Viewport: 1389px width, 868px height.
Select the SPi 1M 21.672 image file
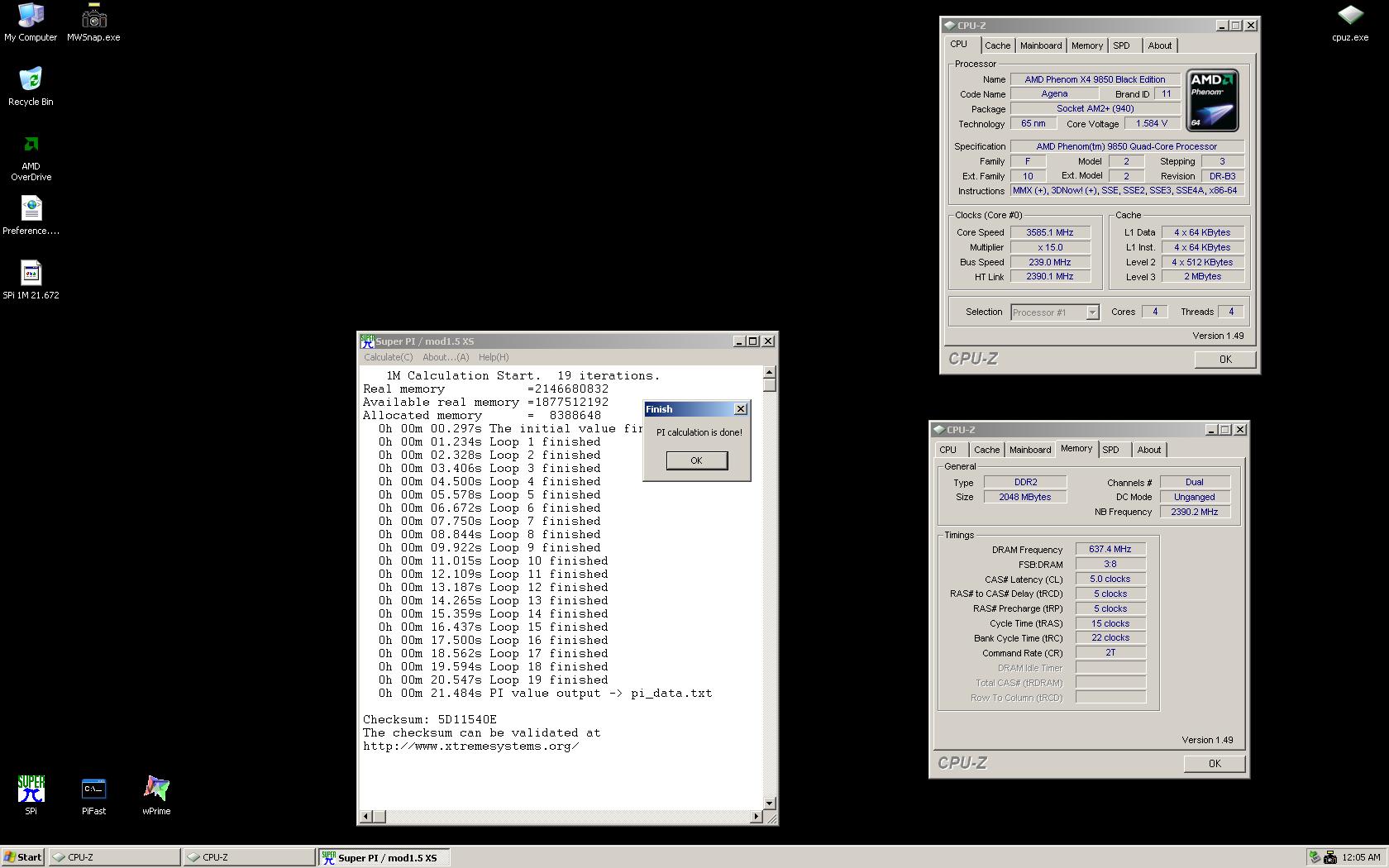coord(31,280)
